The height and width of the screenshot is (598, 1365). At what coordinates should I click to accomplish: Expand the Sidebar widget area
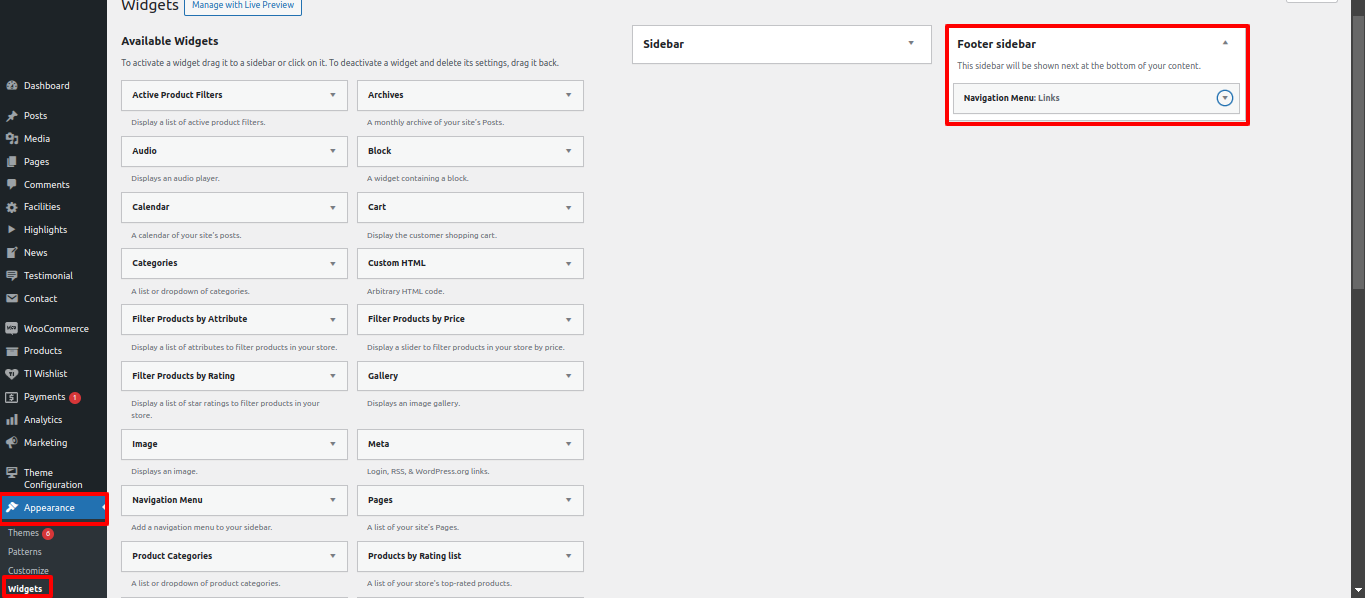pyautogui.click(x=910, y=44)
